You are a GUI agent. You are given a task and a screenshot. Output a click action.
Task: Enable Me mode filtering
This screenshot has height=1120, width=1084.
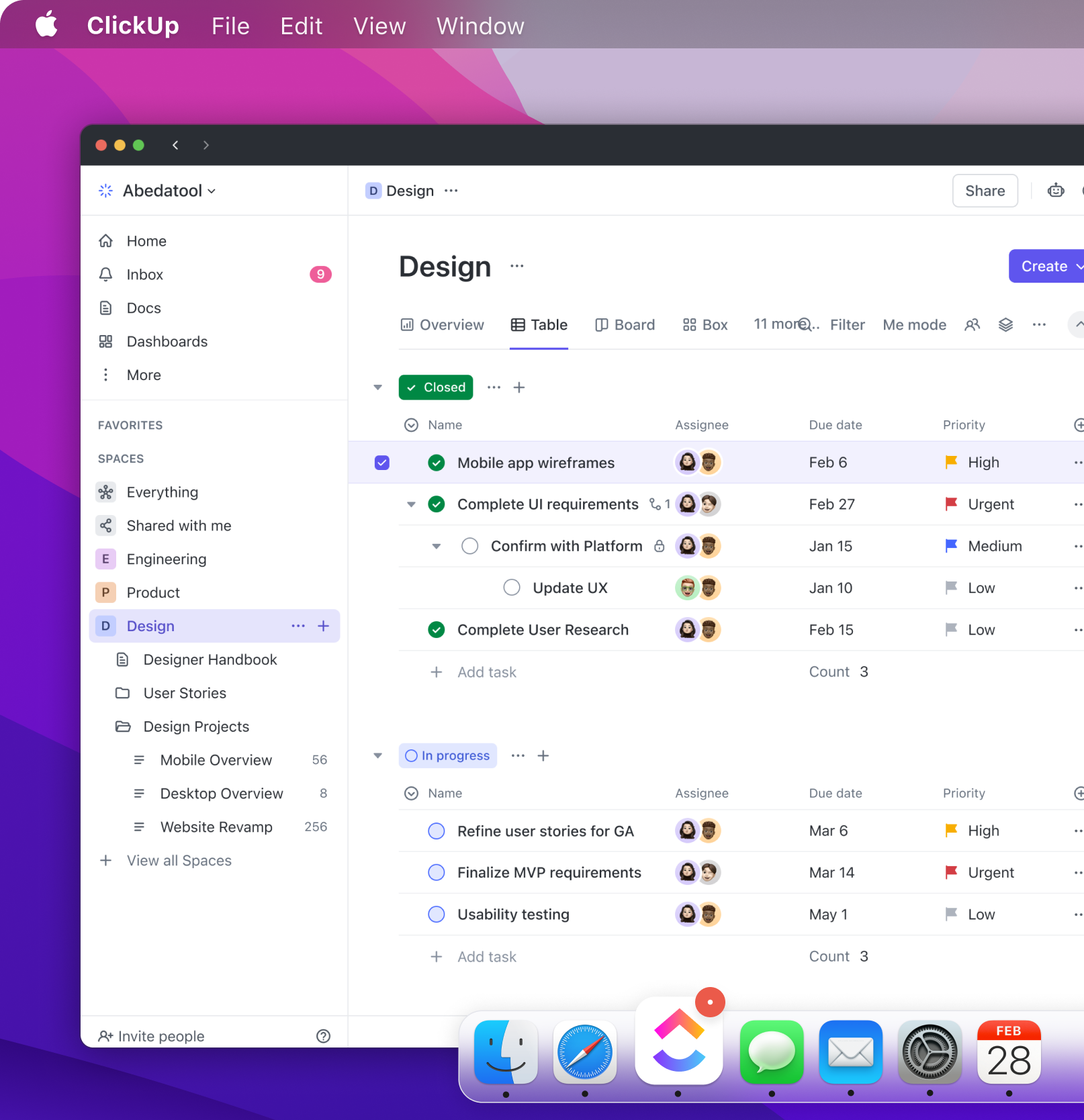(914, 324)
